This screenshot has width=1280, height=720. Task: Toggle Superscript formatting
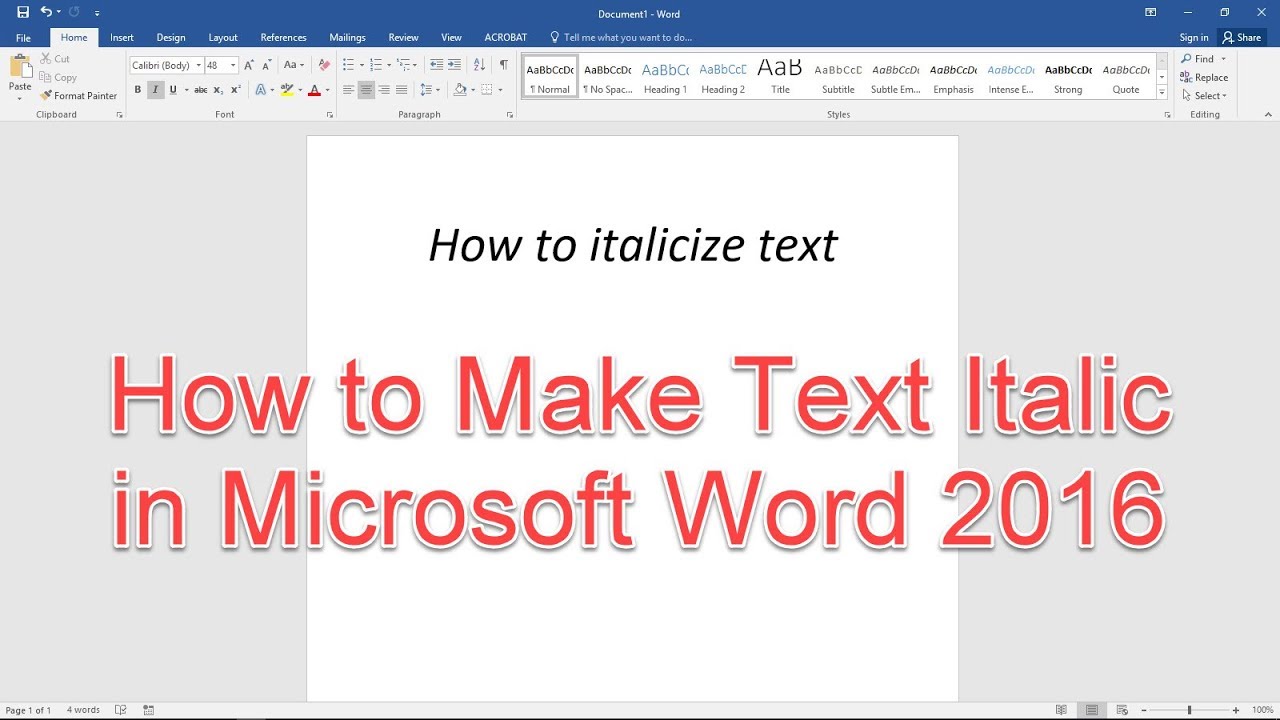click(x=236, y=90)
